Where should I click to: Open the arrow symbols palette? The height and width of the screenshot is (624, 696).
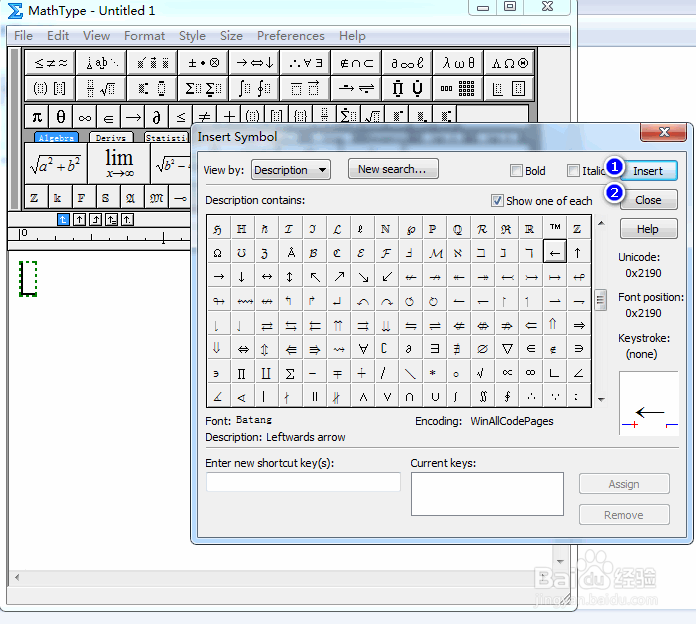(x=254, y=63)
